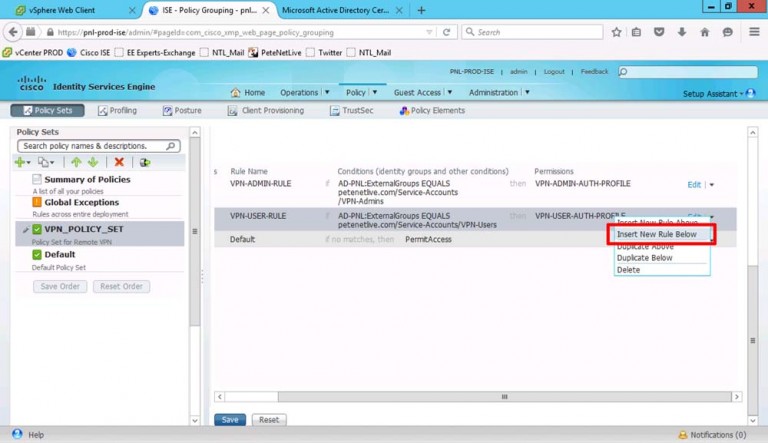The width and height of the screenshot is (768, 443).
Task: Focus the ISE header search box
Action: pos(688,72)
